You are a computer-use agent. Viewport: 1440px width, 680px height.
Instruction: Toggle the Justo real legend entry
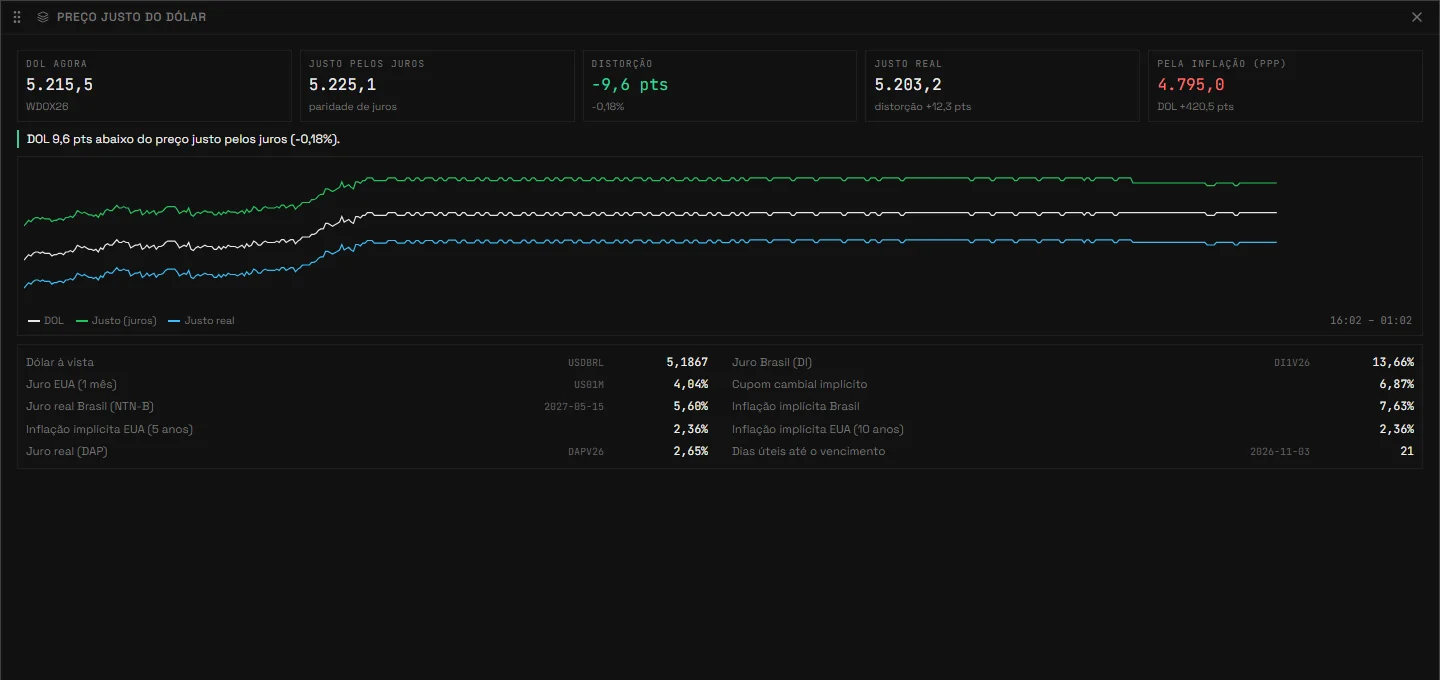coord(201,321)
